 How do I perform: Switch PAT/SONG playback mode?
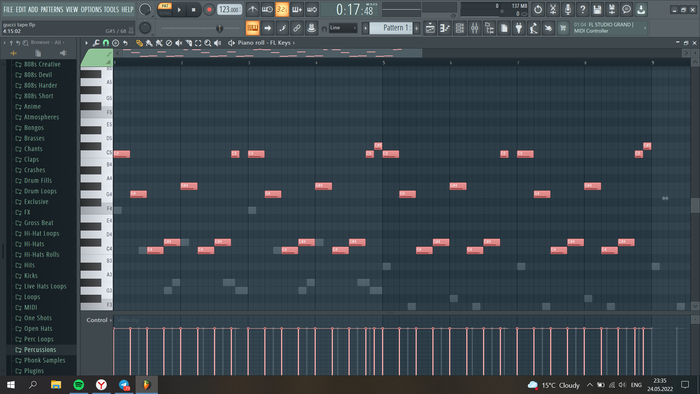[x=164, y=9]
